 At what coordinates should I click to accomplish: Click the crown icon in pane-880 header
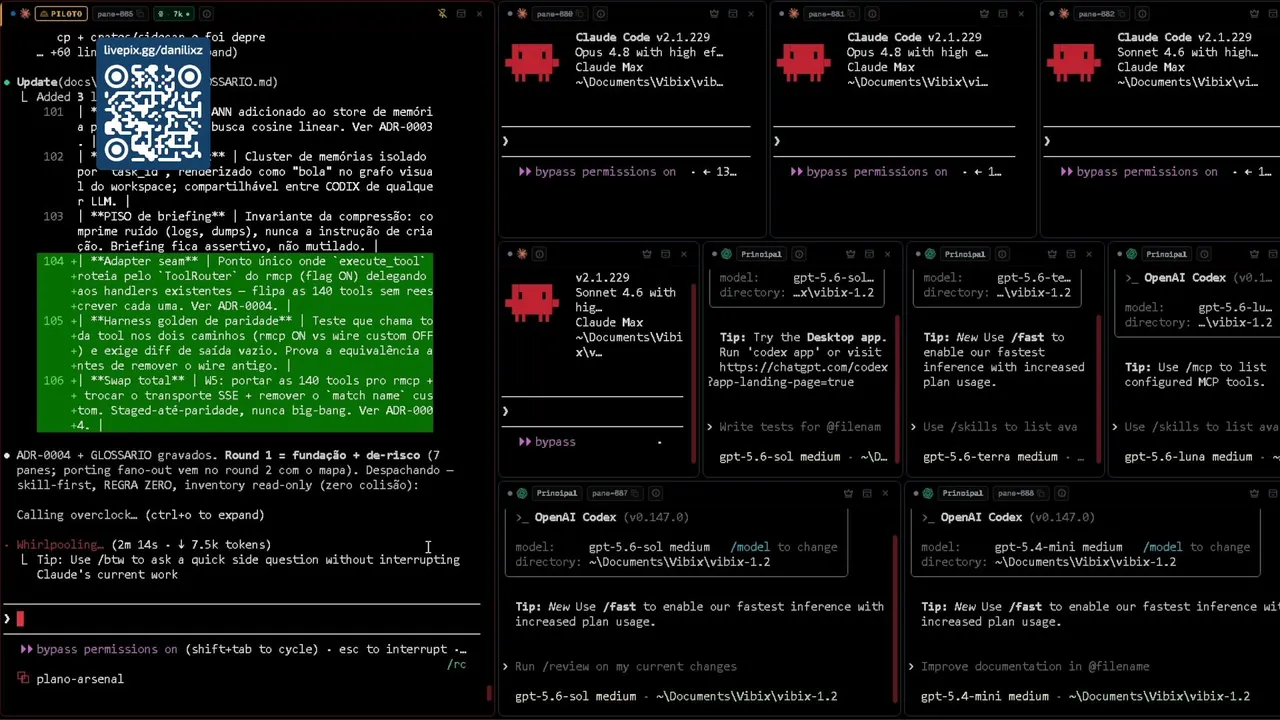pos(714,14)
